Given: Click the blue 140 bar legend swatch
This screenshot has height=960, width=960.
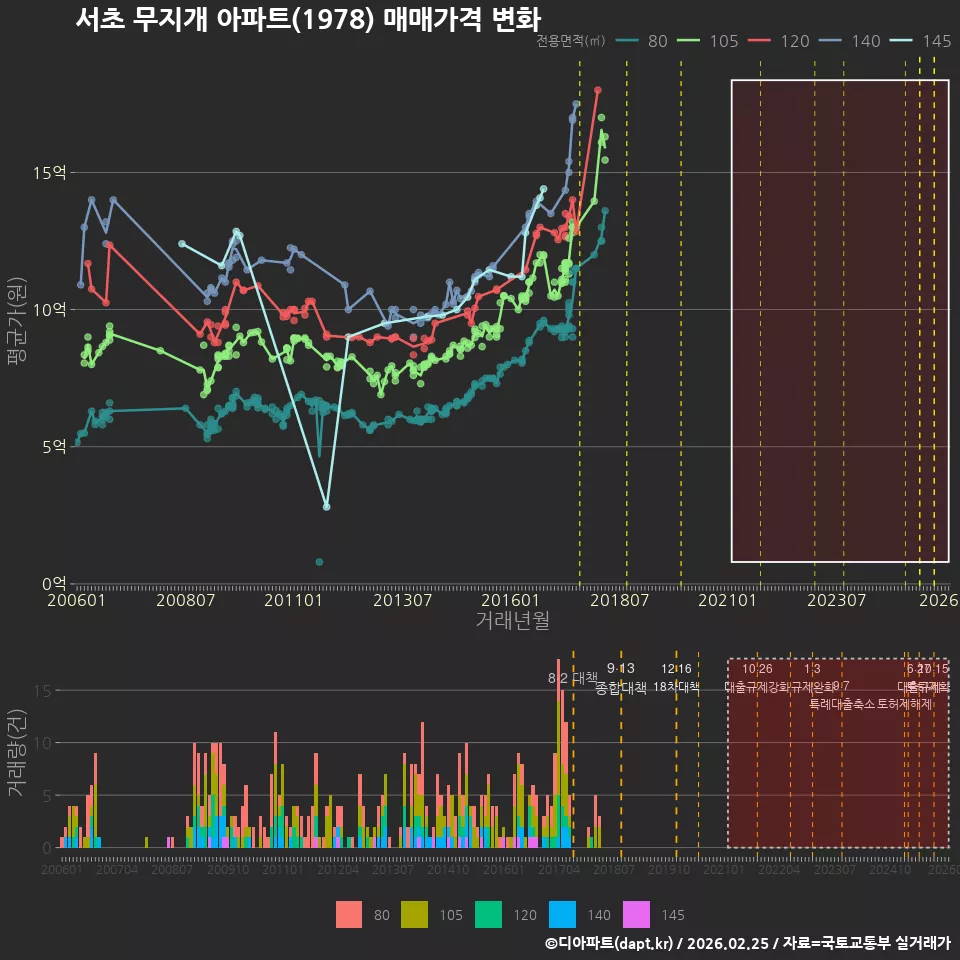Looking at the screenshot, I should 563,915.
